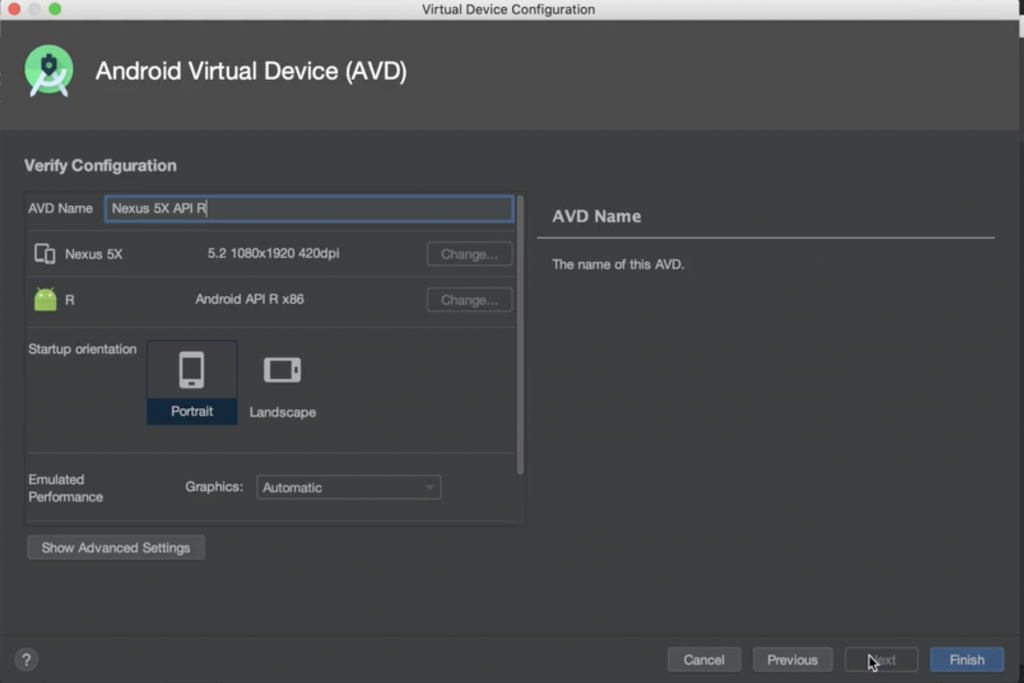The width and height of the screenshot is (1024, 683).
Task: Open the Graphics dropdown set to Automatic
Action: click(349, 487)
